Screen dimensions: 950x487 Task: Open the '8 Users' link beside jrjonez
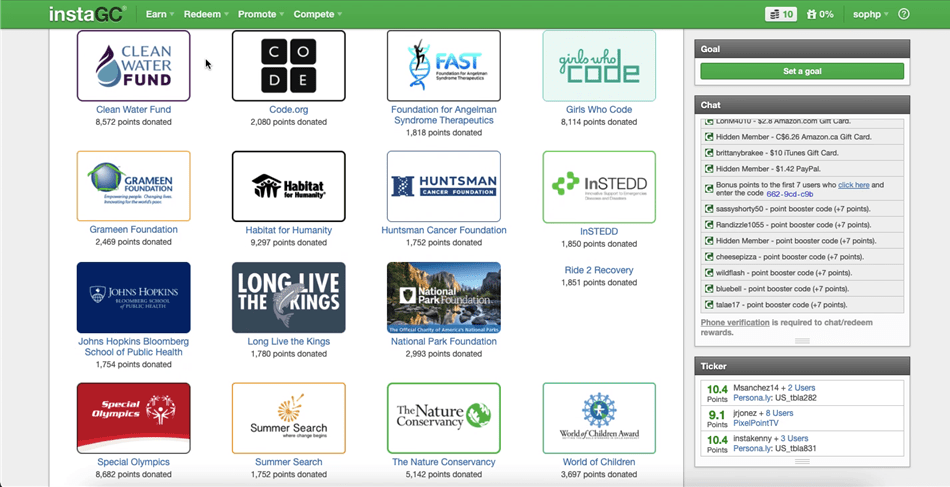(x=779, y=413)
